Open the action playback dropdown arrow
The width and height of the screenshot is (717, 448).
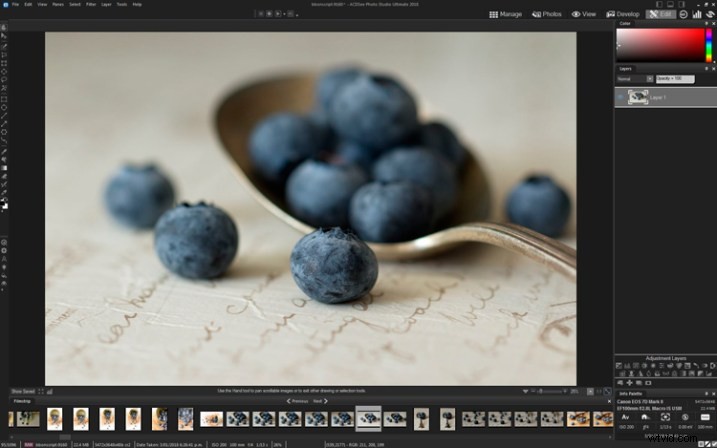(x=284, y=14)
